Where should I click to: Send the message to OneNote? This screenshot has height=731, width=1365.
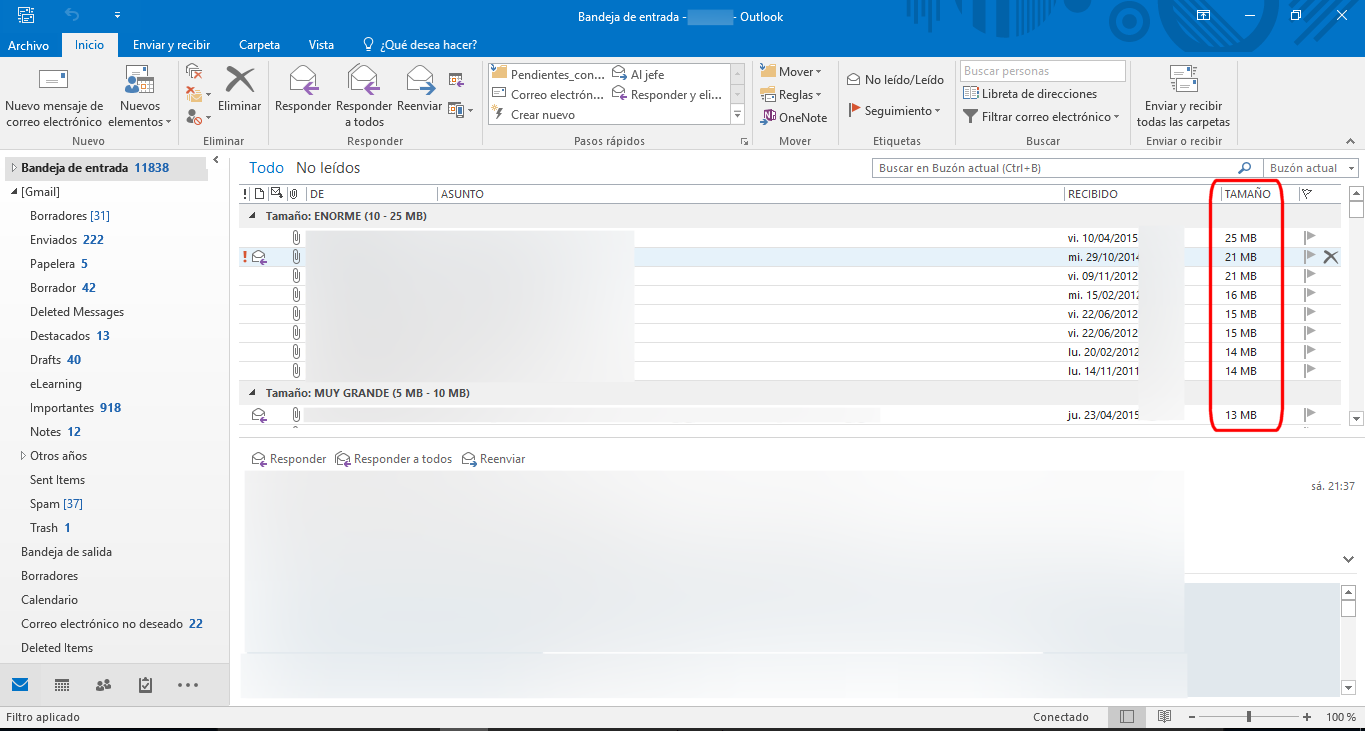point(795,117)
